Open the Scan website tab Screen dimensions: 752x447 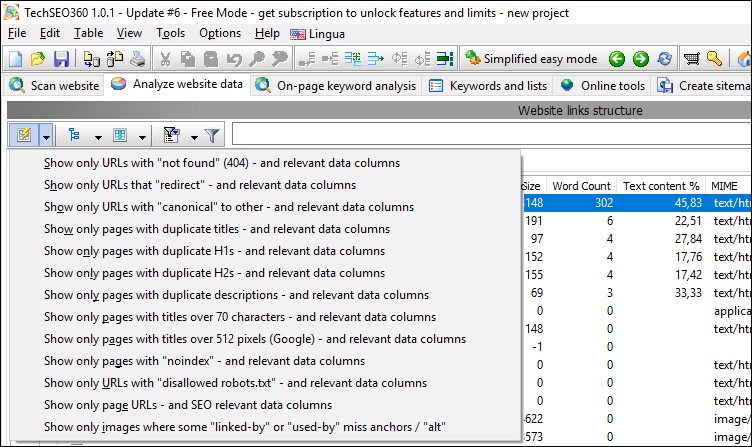point(54,86)
